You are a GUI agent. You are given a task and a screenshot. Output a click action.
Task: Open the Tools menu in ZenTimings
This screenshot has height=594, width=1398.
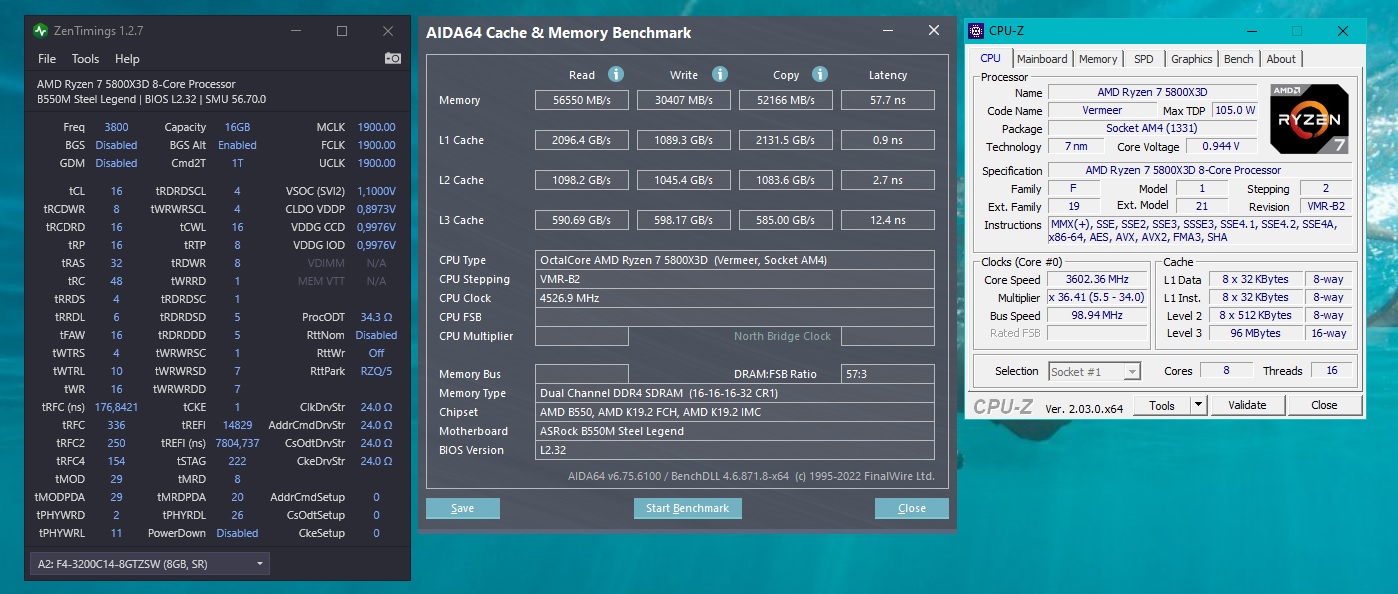tap(85, 59)
